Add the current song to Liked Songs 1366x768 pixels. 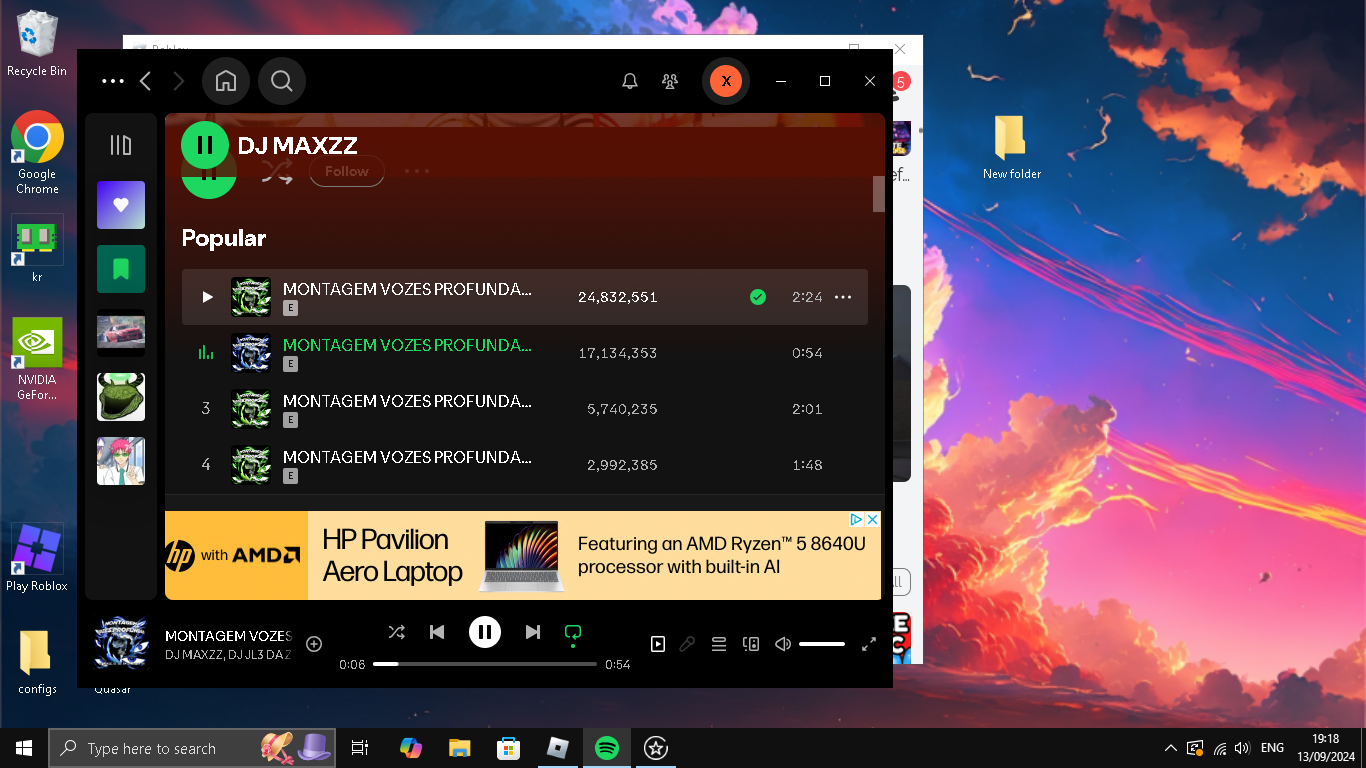point(314,644)
